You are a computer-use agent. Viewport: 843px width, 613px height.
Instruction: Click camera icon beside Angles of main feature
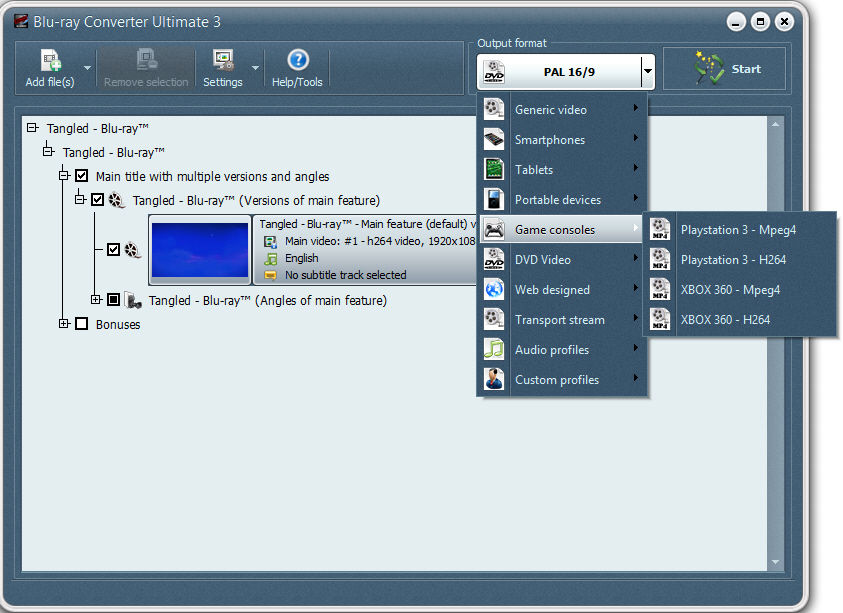click(133, 300)
